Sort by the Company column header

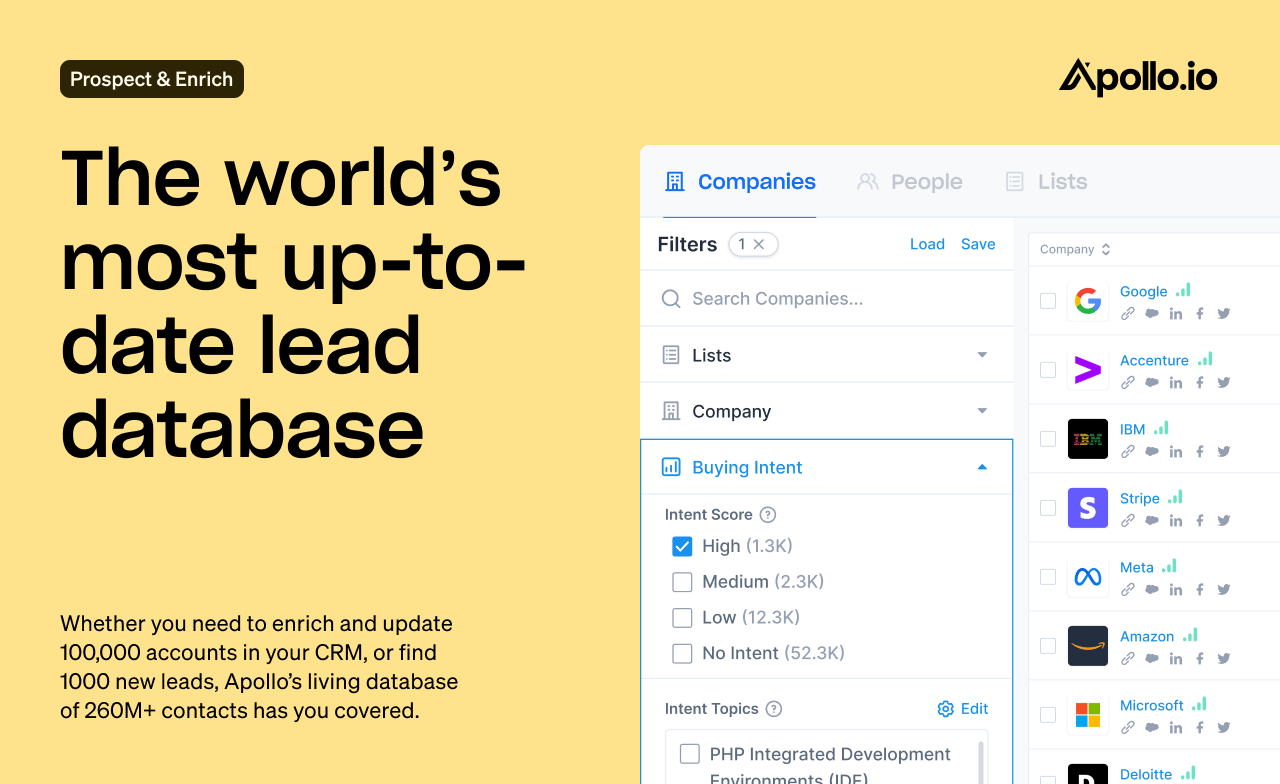[1075, 250]
